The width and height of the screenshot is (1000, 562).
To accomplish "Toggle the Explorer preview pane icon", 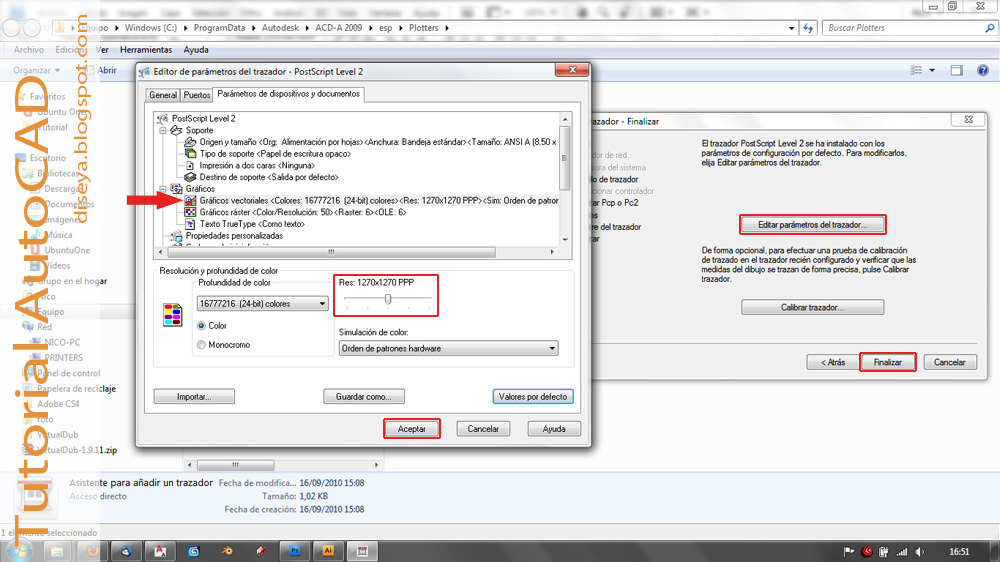I will pos(957,70).
